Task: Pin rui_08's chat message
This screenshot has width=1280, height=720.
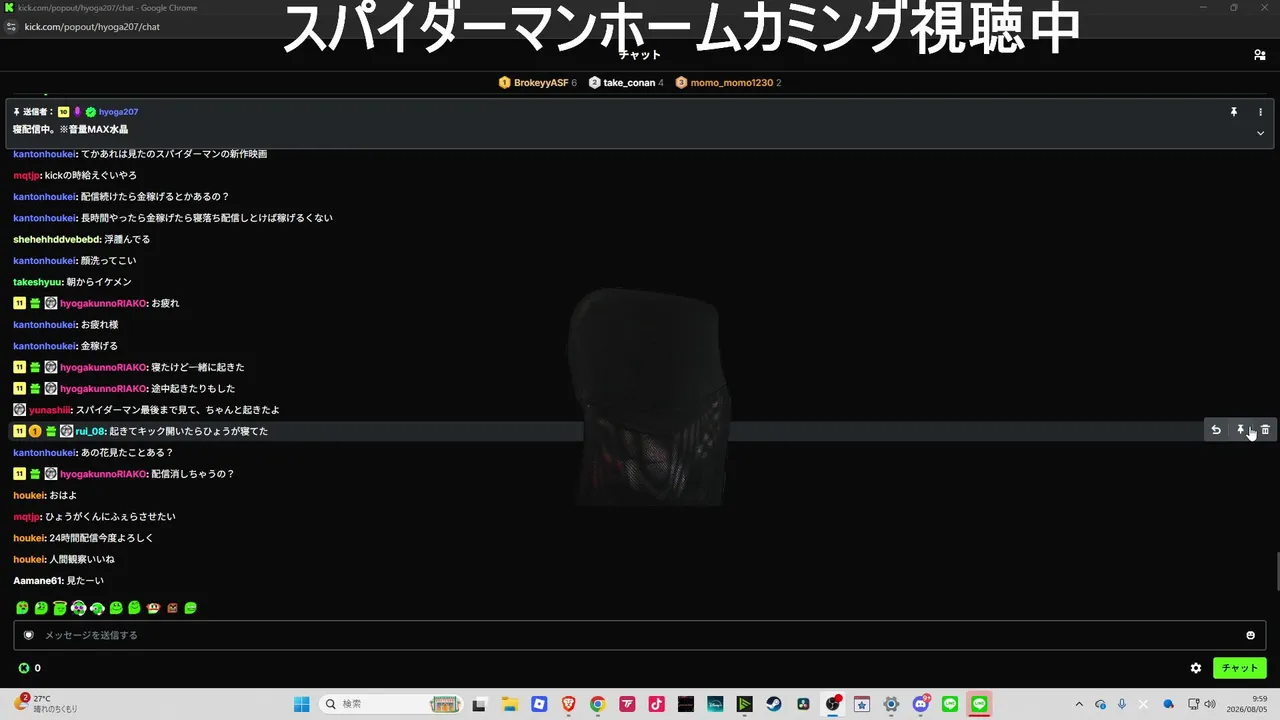Action: [x=1241, y=430]
